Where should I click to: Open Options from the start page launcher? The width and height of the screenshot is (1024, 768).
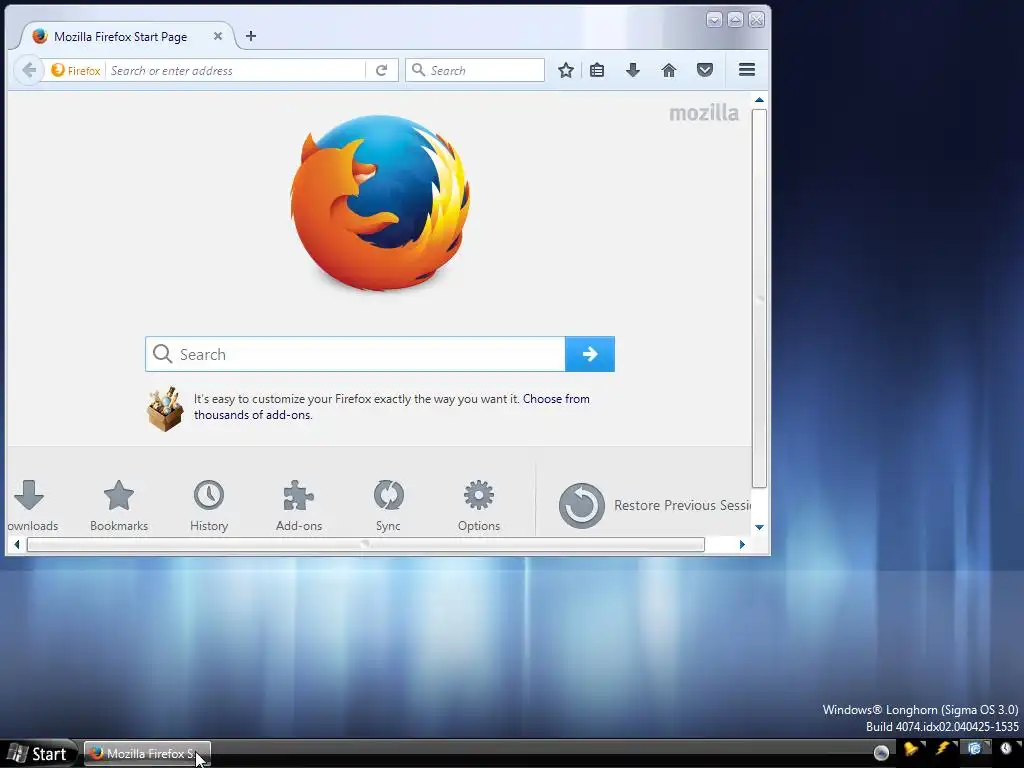(x=479, y=506)
